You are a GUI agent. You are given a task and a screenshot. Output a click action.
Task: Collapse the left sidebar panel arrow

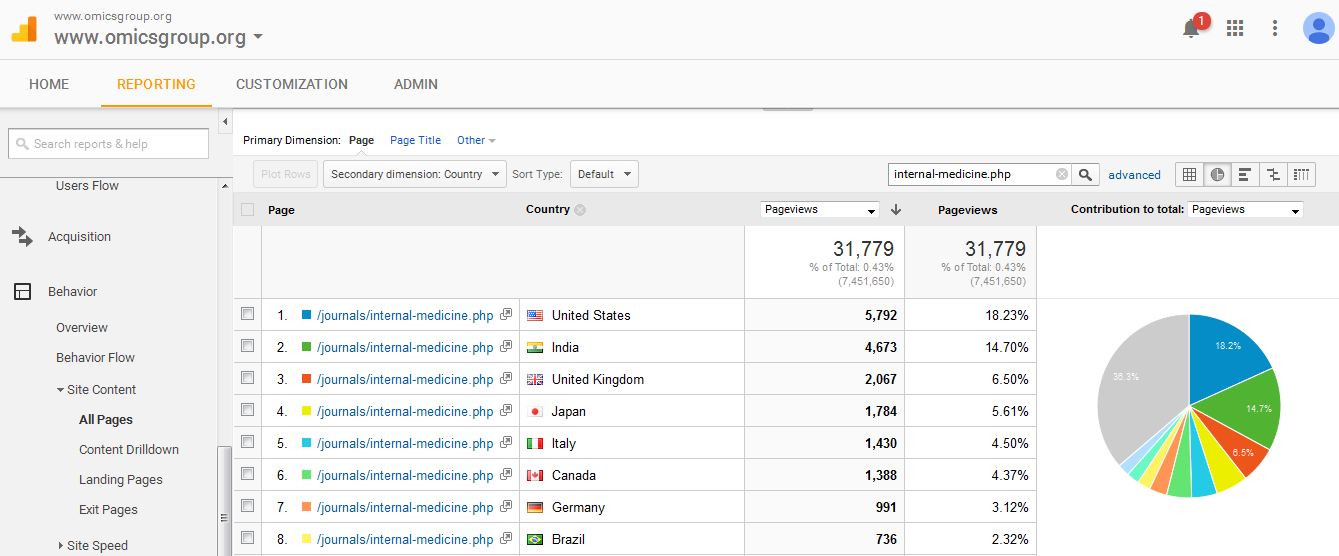pos(225,121)
